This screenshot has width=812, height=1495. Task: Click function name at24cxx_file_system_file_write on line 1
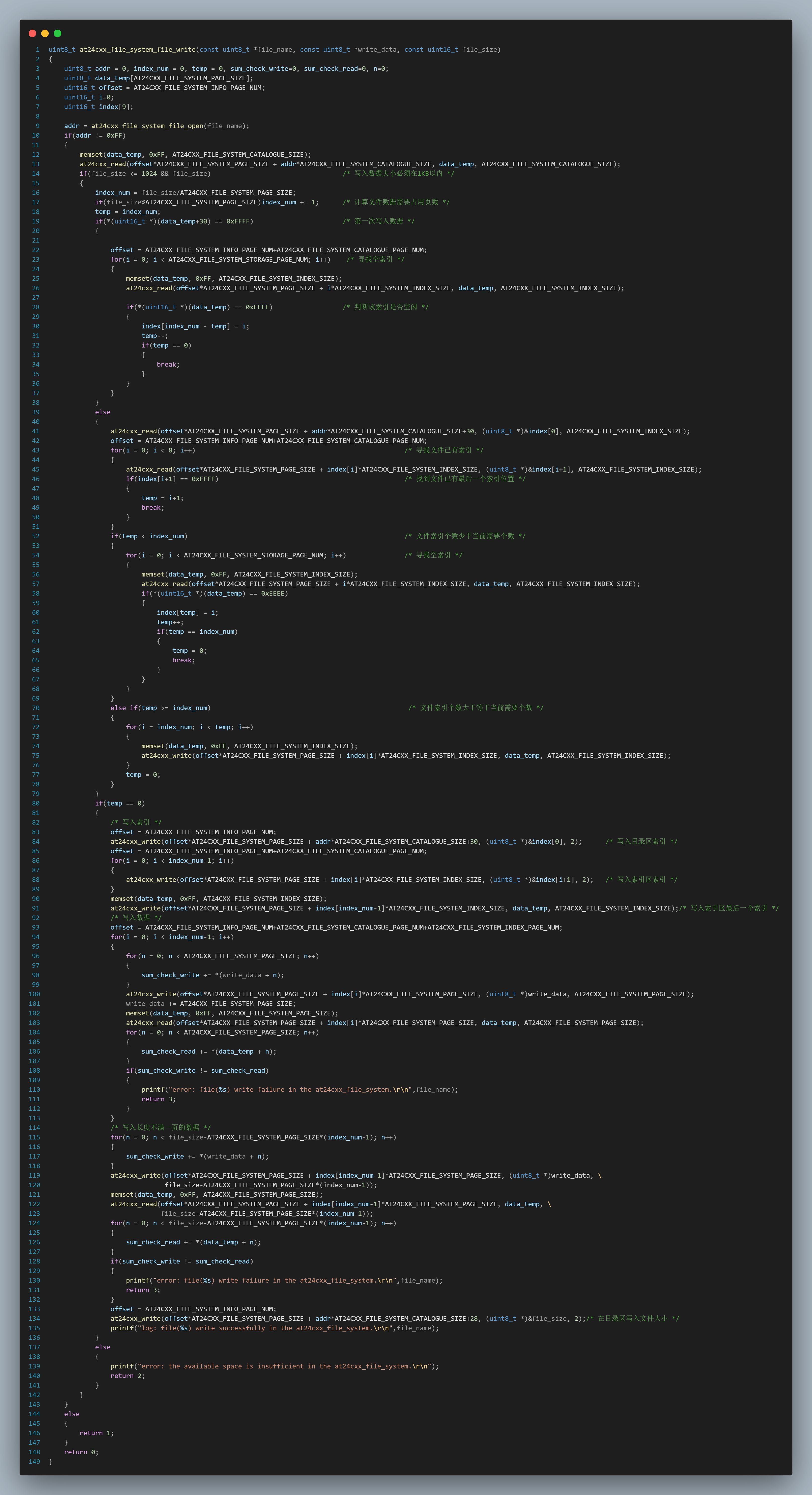pos(138,50)
